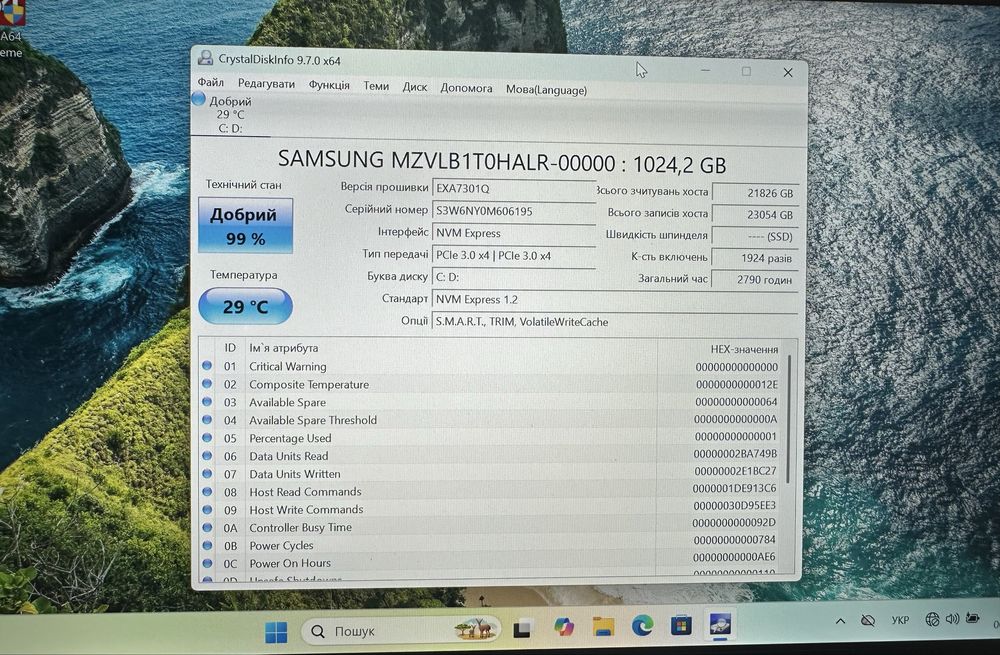
Task: Click the interface field NVM Express
Action: point(513,233)
